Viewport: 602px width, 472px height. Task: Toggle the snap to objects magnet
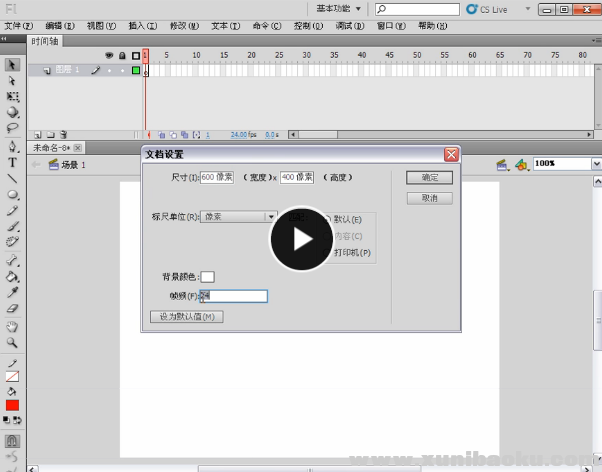pos(12,441)
